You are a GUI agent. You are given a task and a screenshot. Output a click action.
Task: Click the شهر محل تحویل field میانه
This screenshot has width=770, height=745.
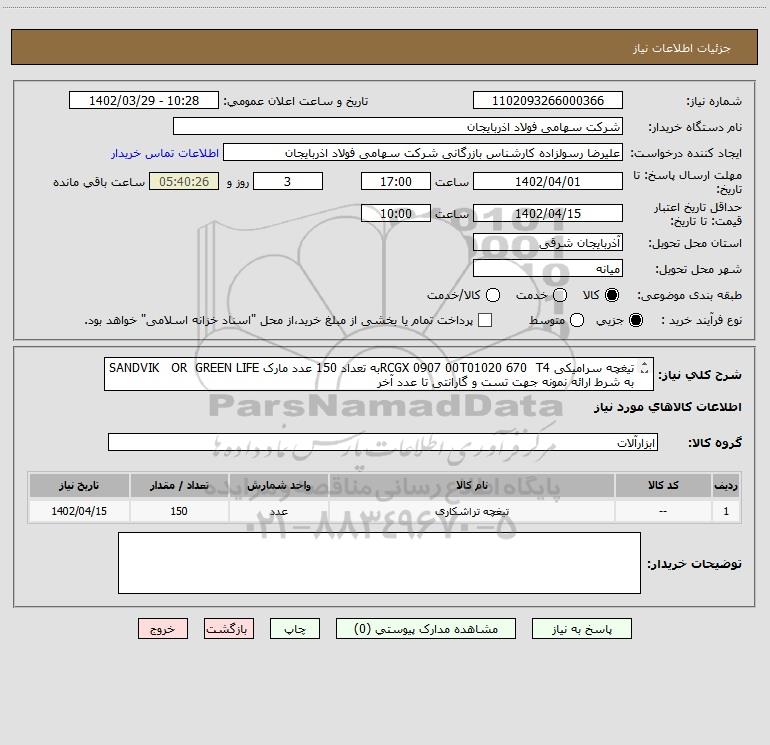click(548, 268)
